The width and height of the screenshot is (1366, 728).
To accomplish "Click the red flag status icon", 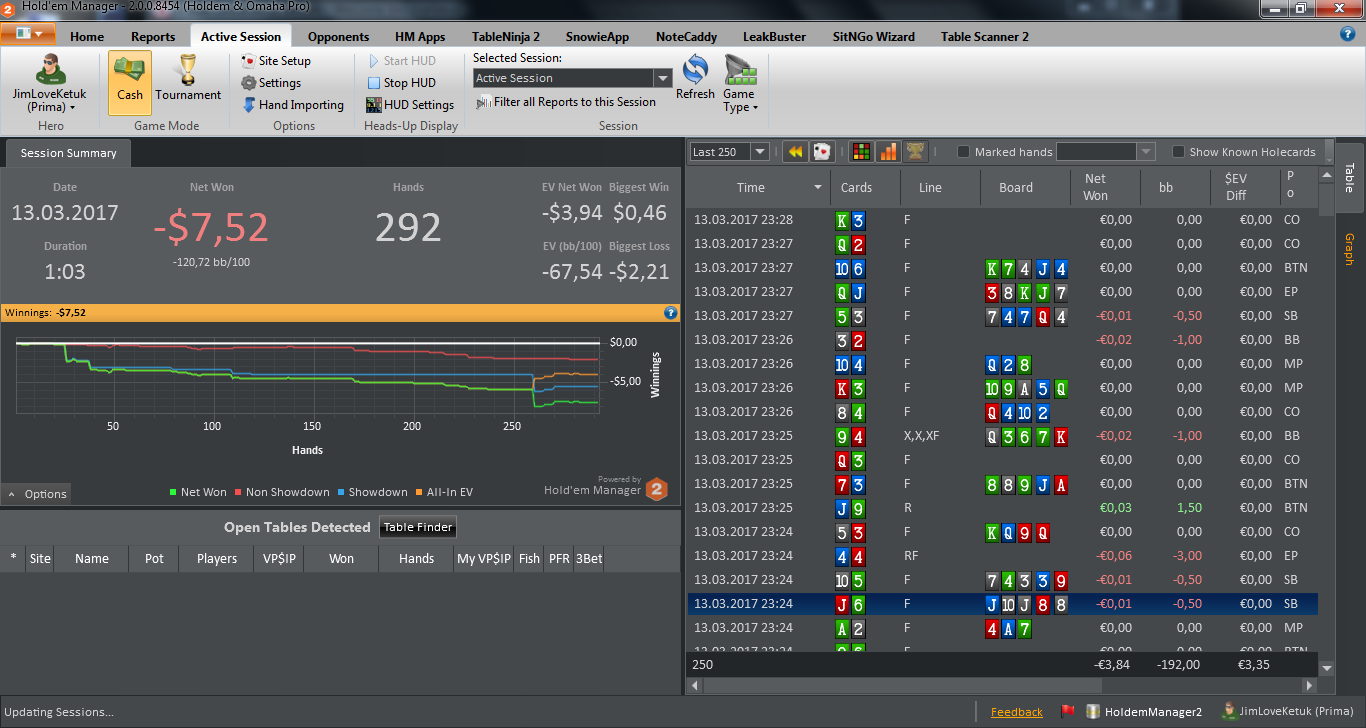I will point(1067,712).
